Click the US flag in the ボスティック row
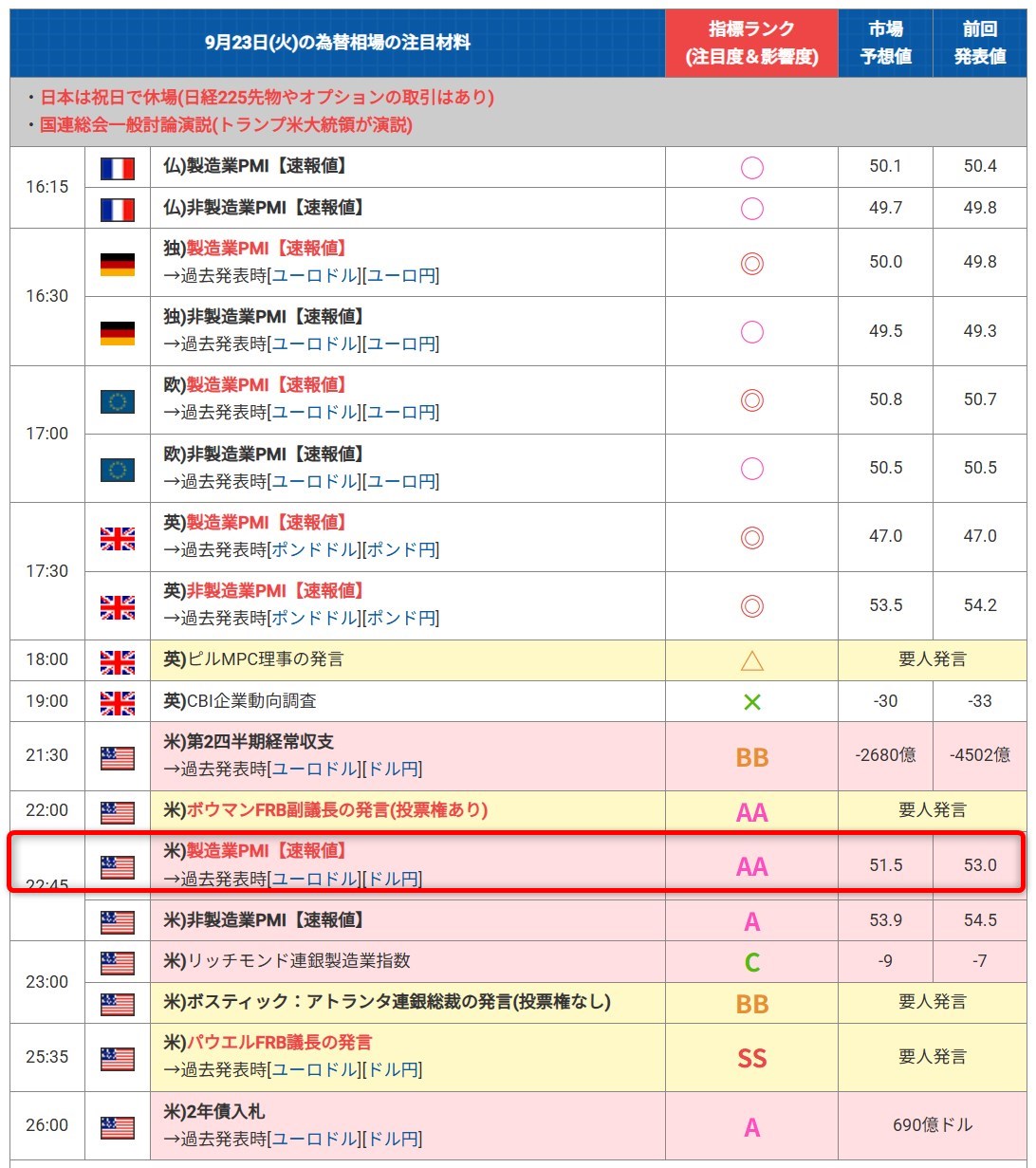The image size is (1036, 1168). click(x=118, y=1004)
